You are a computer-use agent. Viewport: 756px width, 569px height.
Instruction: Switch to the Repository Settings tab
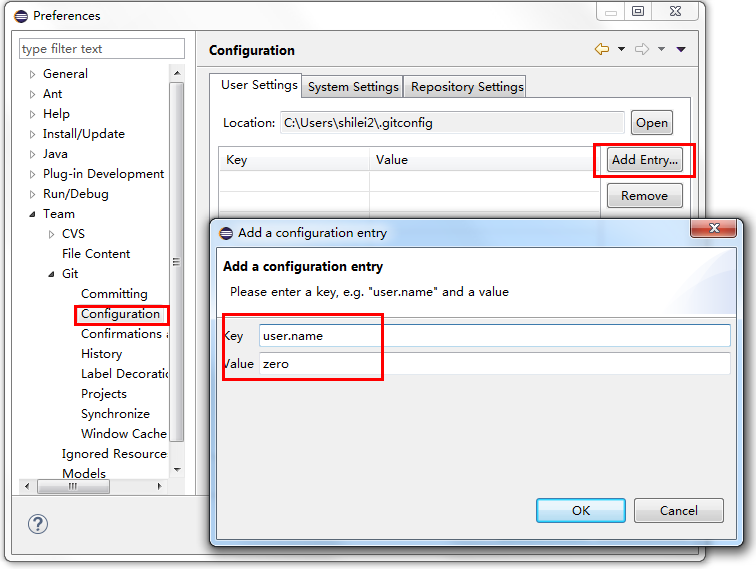[467, 87]
